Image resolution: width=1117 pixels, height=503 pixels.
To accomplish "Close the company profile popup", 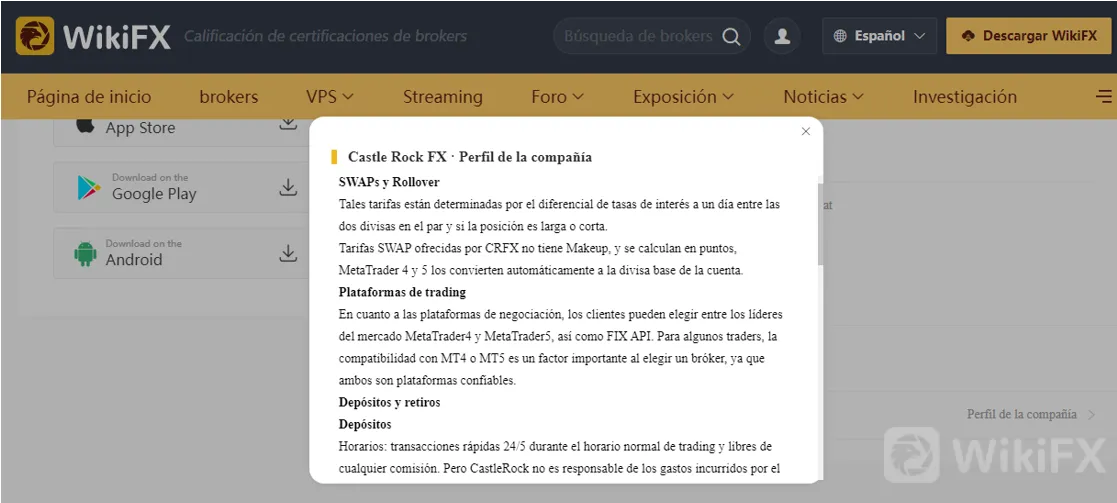I will click(806, 131).
